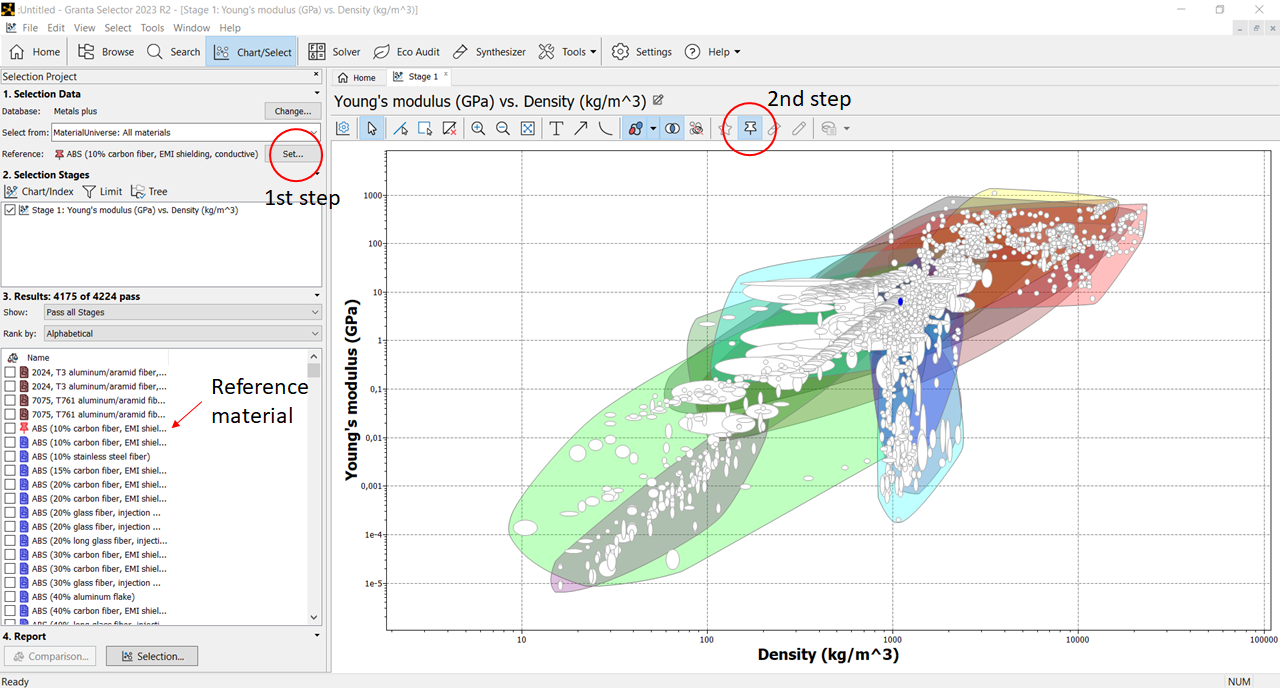The width and height of the screenshot is (1280, 688).
Task: Expand the Show Pass all Stages dropdown
Action: coord(183,313)
